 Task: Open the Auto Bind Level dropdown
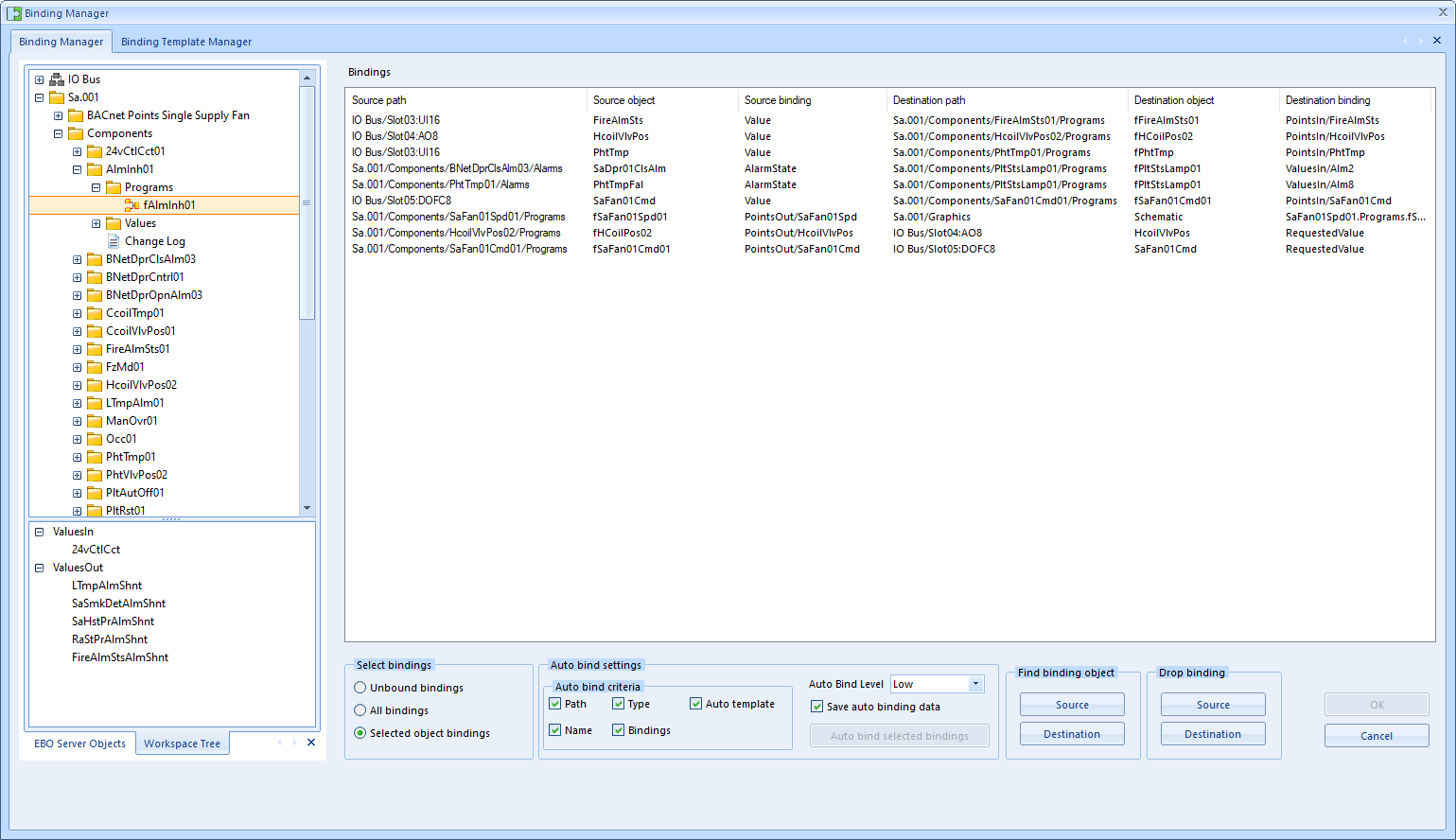(975, 684)
